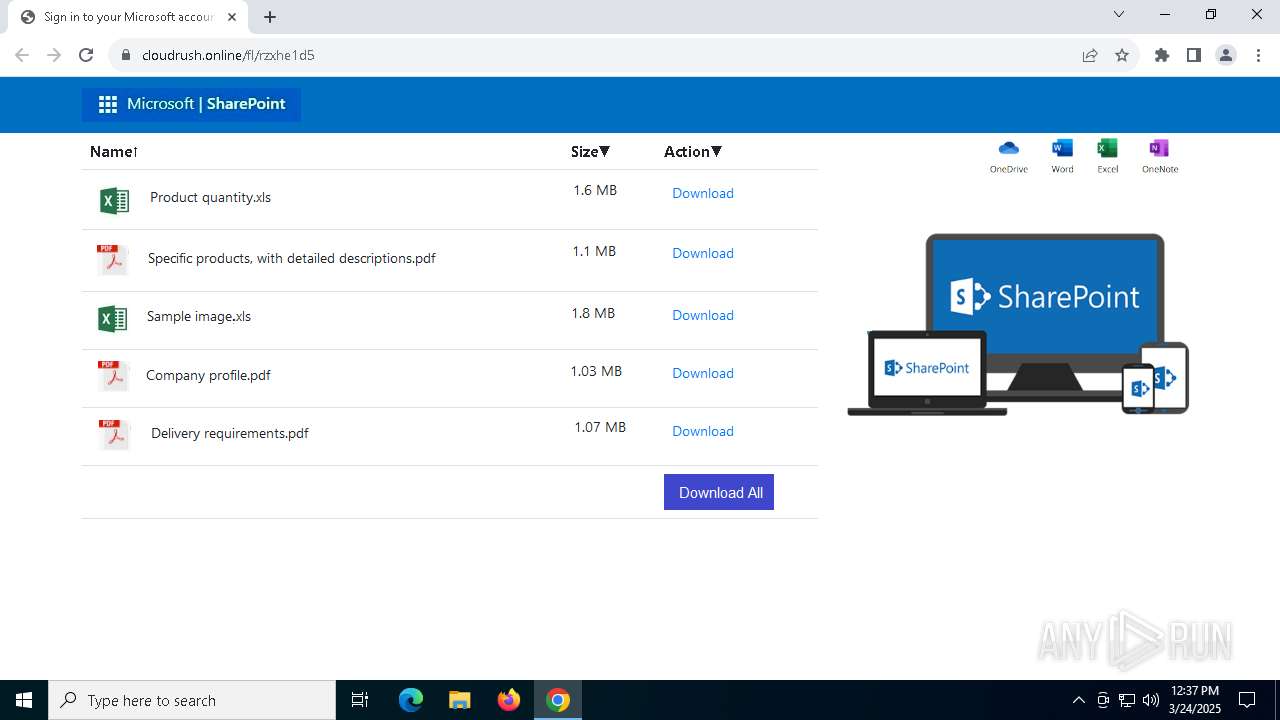
Task: Sort by the Name column header
Action: 114,152
